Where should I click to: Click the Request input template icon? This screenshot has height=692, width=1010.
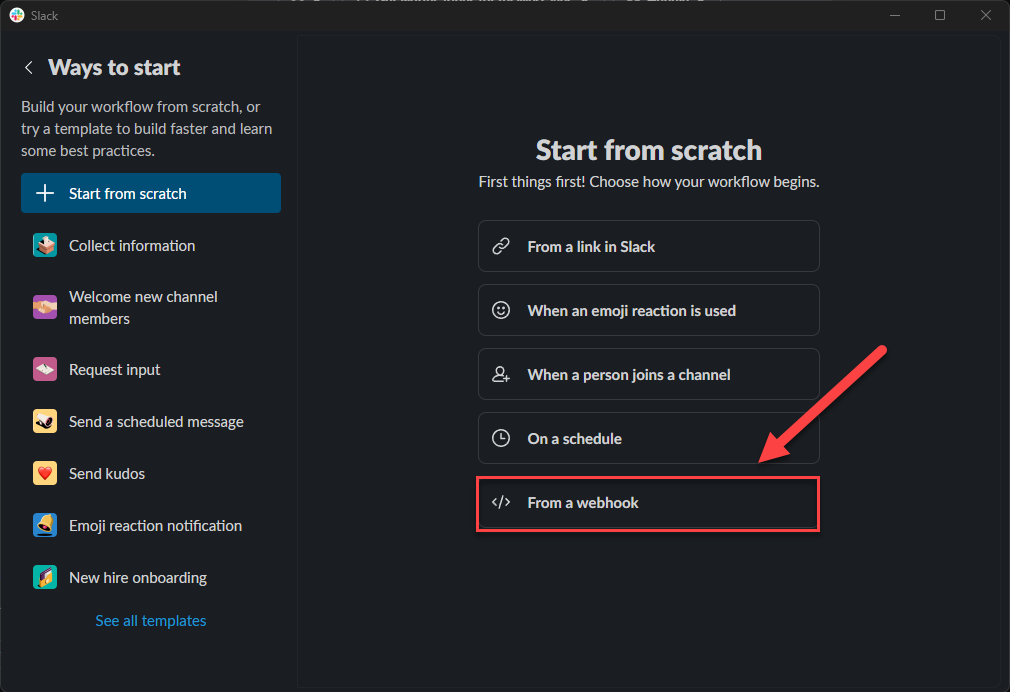pyautogui.click(x=45, y=370)
